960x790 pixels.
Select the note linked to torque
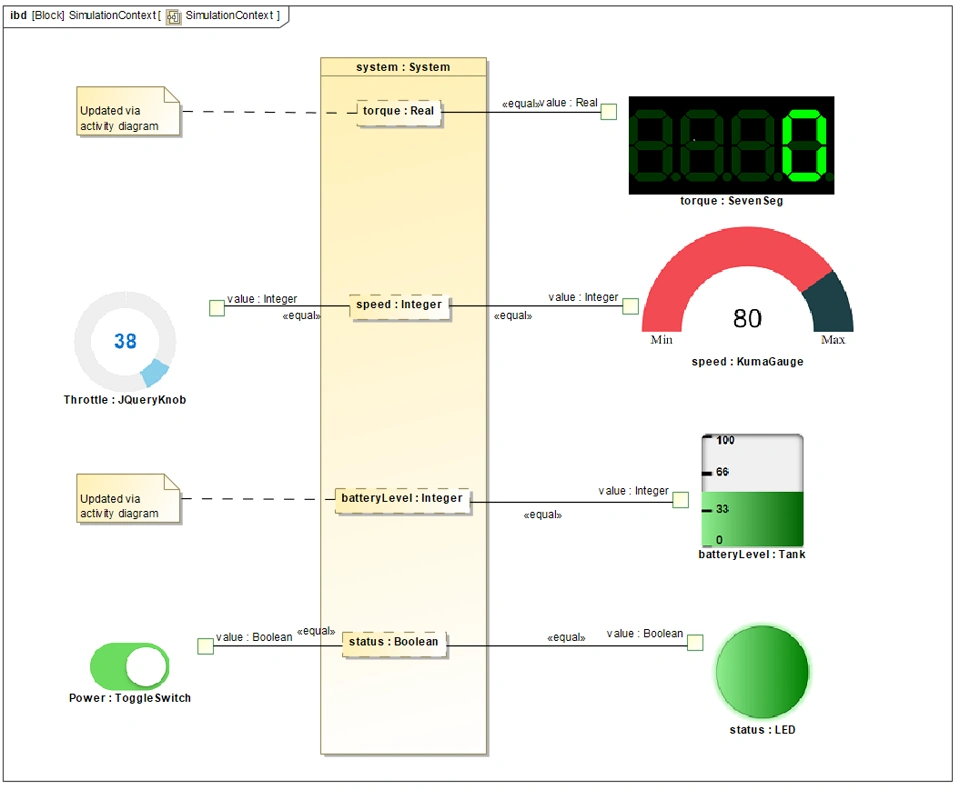click(x=129, y=111)
